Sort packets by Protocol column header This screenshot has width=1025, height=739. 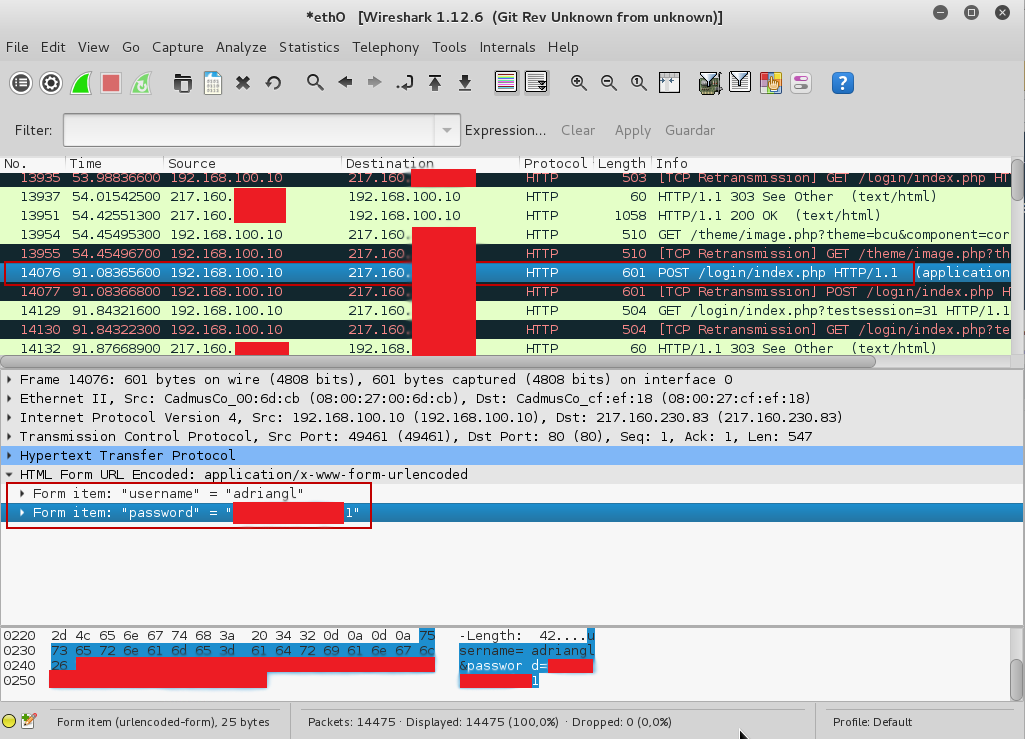tap(556, 163)
